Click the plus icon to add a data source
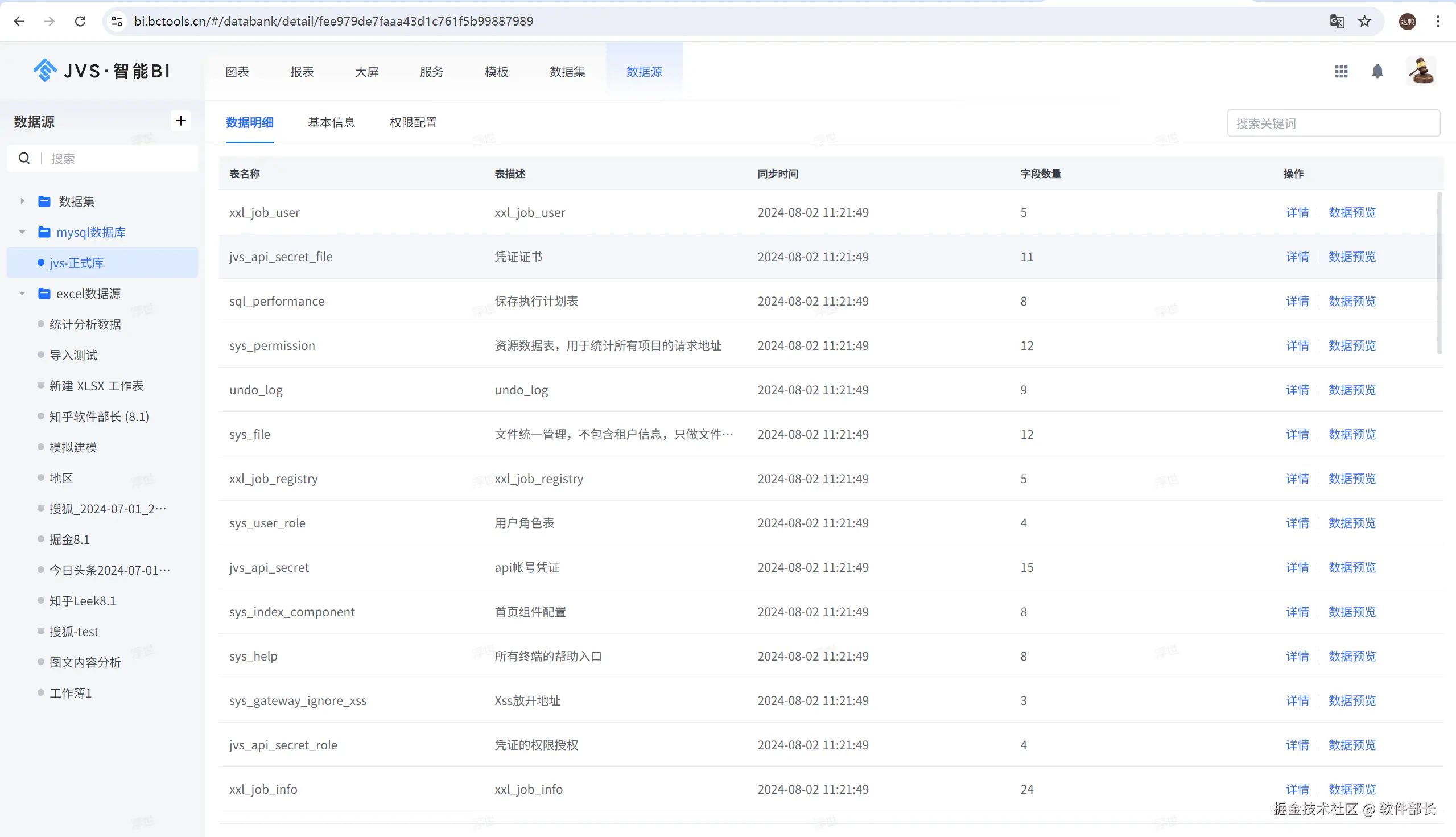This screenshot has height=837, width=1456. (x=180, y=121)
